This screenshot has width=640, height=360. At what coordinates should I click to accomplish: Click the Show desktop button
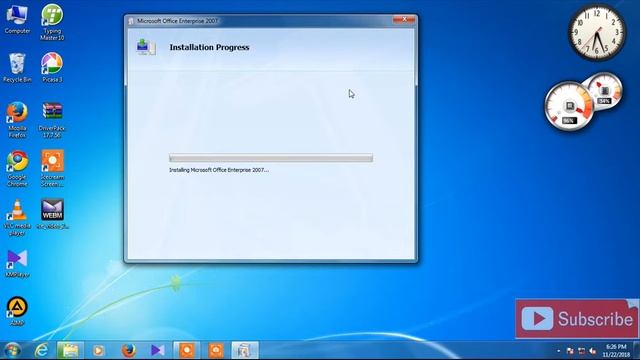[x=637, y=350]
